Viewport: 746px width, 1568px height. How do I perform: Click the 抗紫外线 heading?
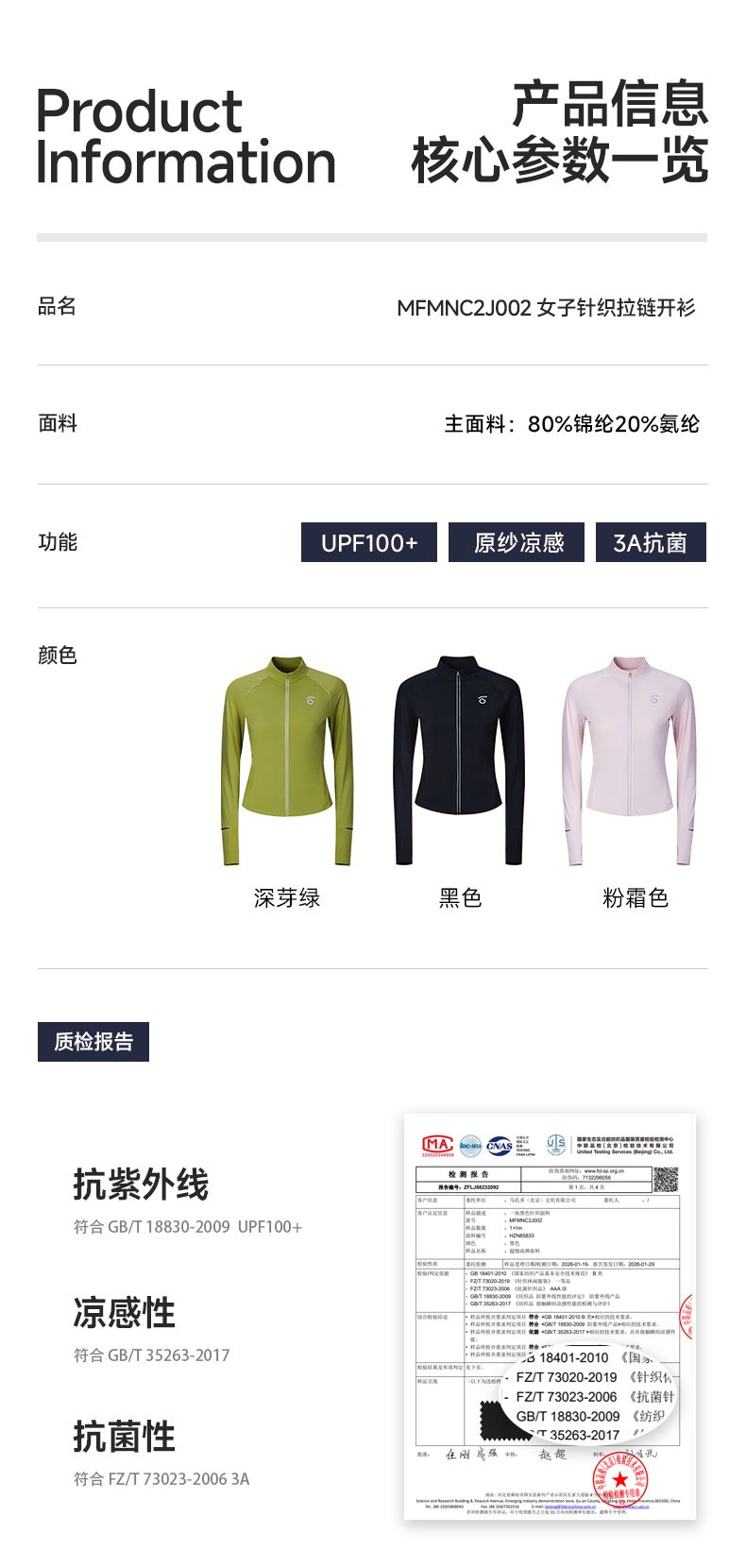(x=141, y=1185)
